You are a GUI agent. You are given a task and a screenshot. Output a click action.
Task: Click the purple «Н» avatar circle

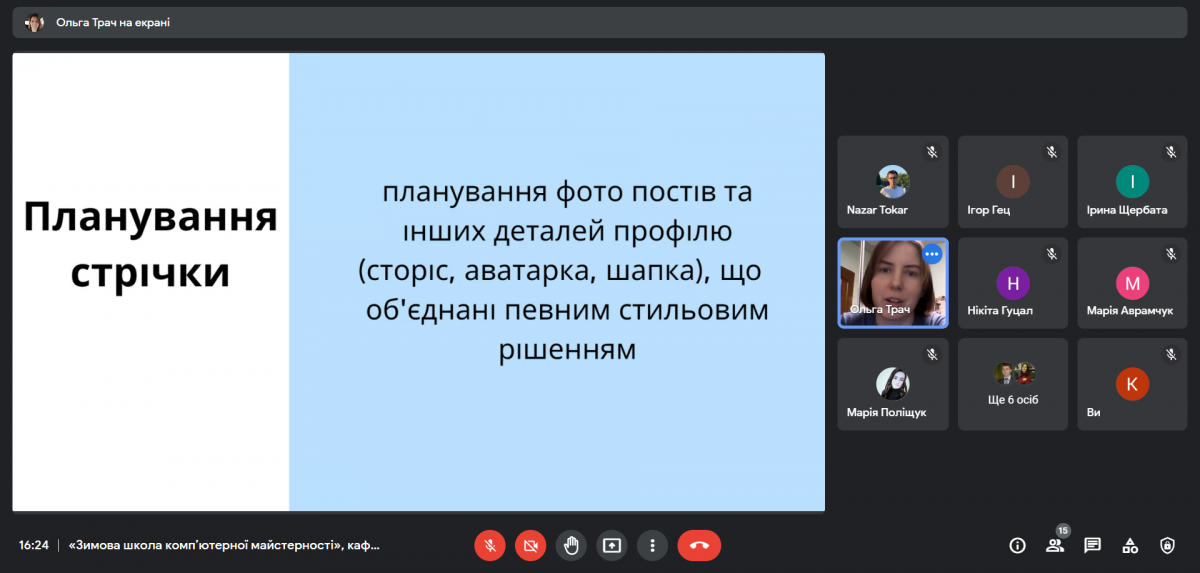[1013, 283]
